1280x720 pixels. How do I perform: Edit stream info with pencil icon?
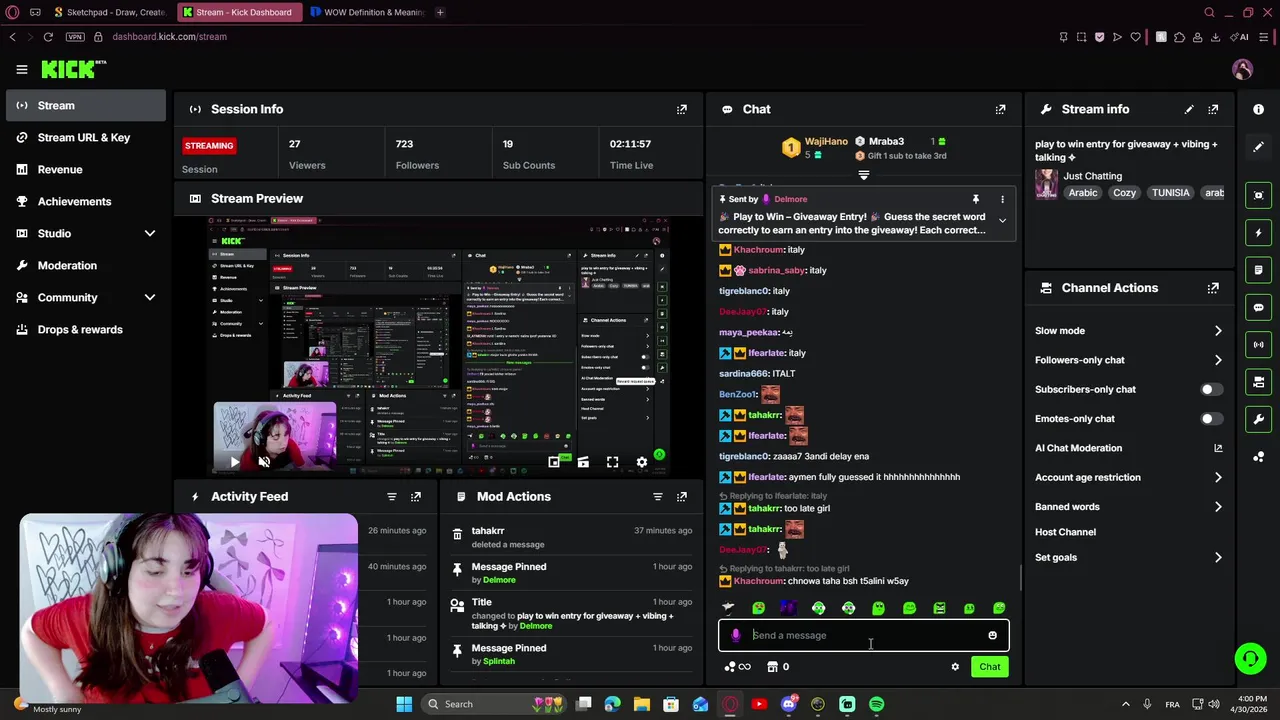pos(1189,109)
